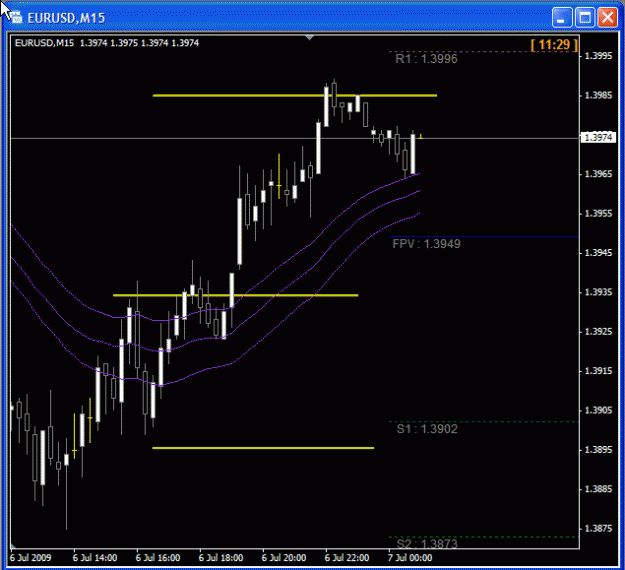Click the 1.3935 price scale value
The width and height of the screenshot is (625, 570).
pos(598,292)
